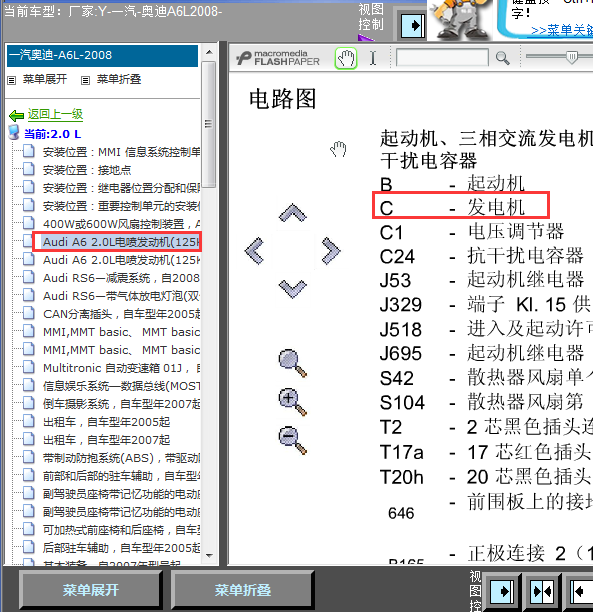Click the J695 - 起动机继电器 entry
593x612 pixels.
(481, 353)
